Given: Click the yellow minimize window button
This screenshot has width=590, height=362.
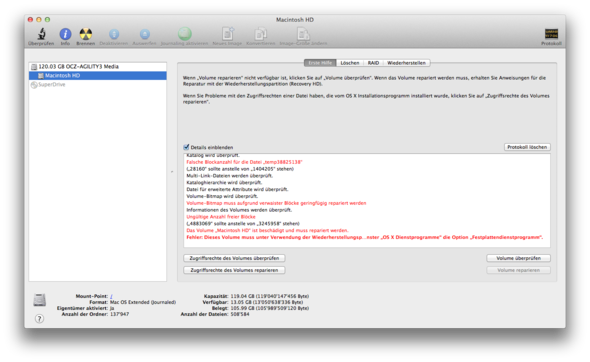Looking at the screenshot, I should [x=39, y=20].
